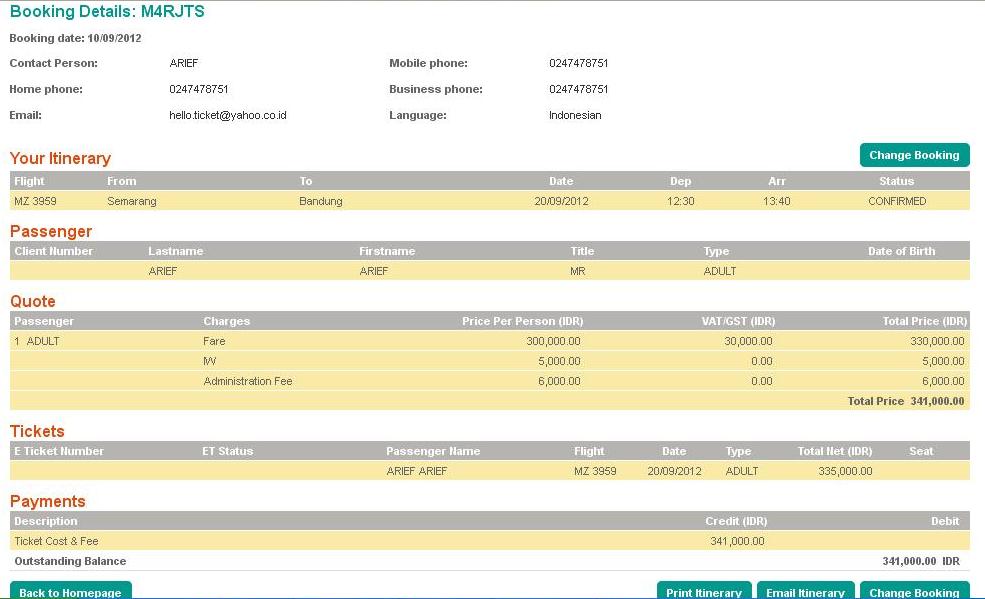Click the Administration Fee row label
This screenshot has width=985, height=599.
click(x=248, y=381)
